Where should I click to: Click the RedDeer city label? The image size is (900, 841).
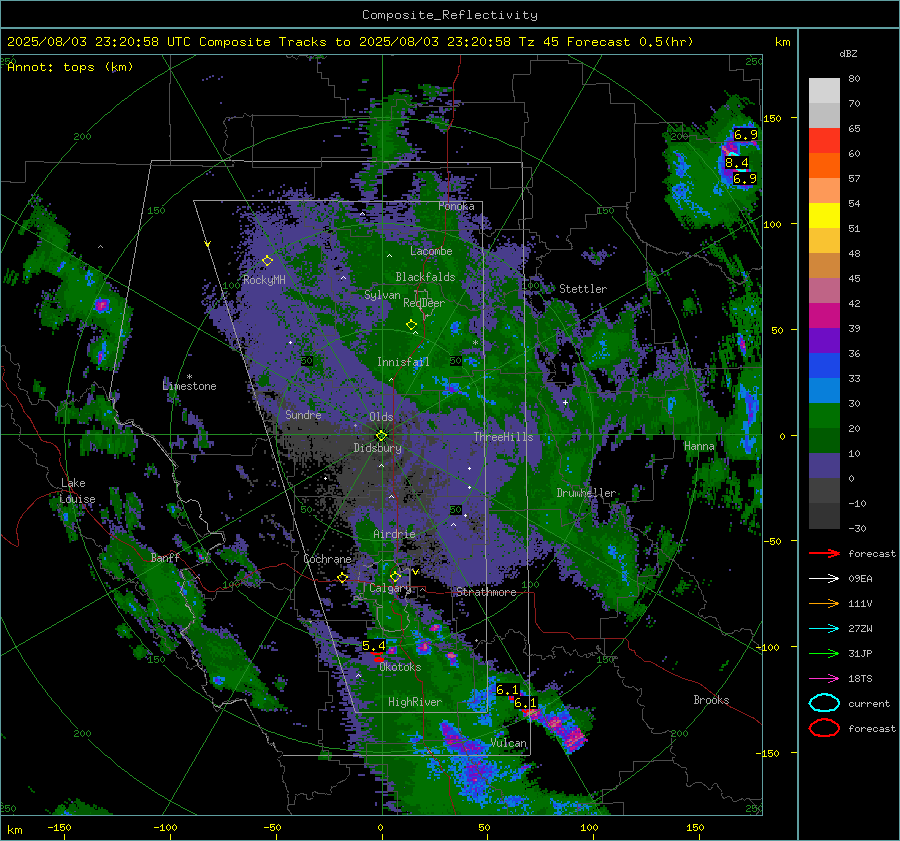click(x=424, y=303)
